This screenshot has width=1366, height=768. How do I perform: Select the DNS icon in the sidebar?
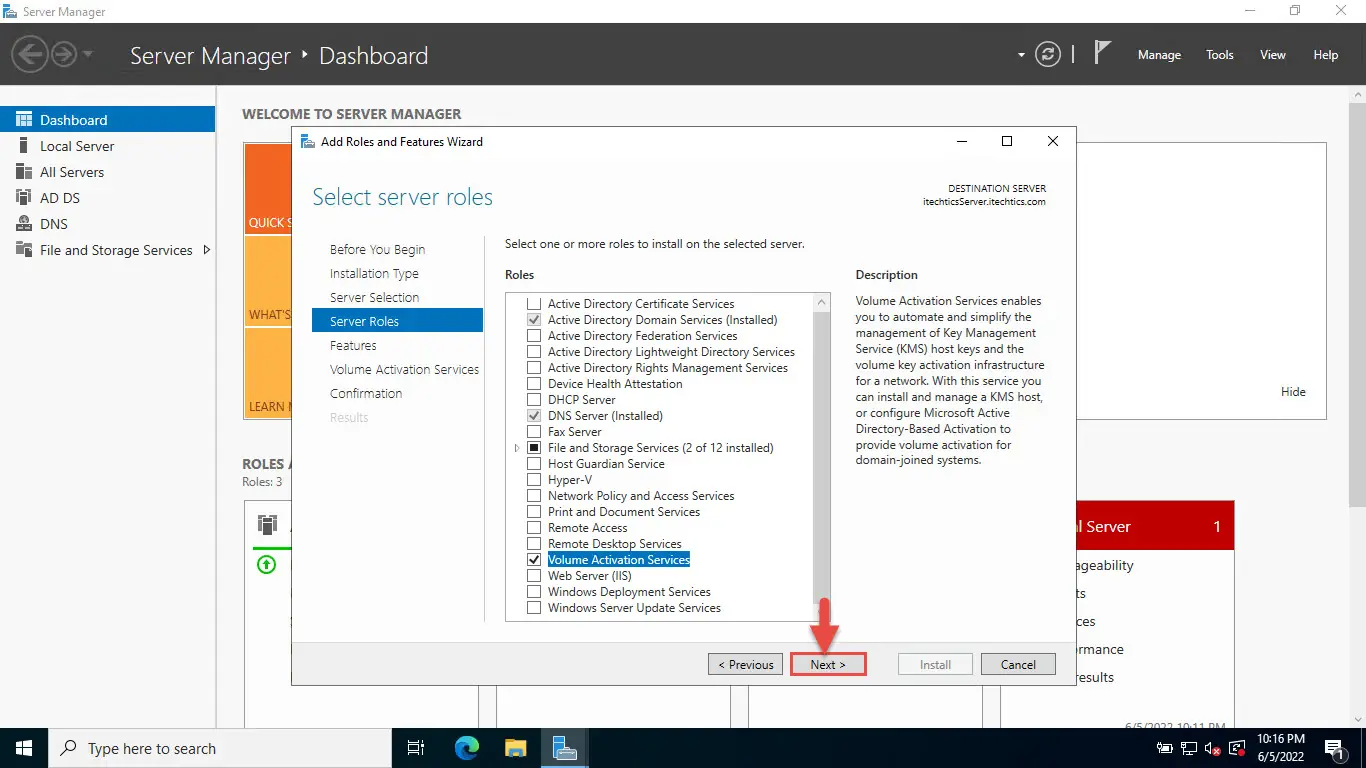pos(24,224)
